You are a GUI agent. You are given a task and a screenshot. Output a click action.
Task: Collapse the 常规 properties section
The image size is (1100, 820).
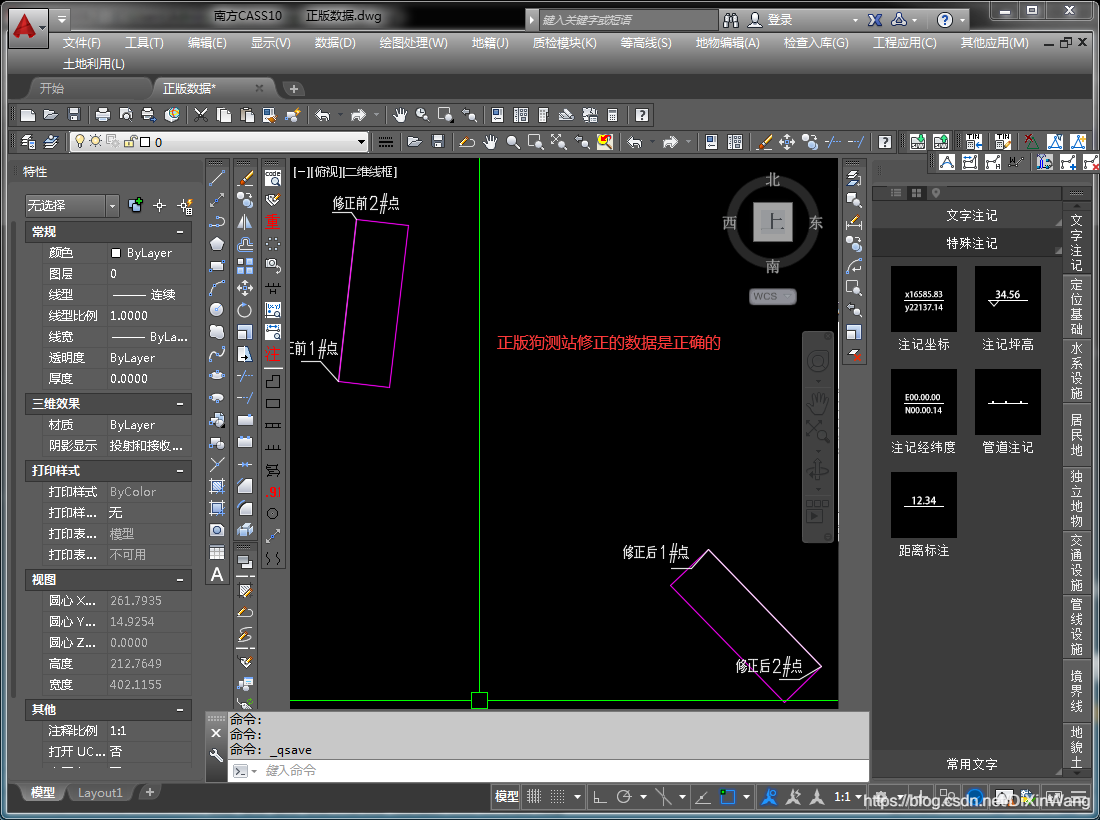pyautogui.click(x=180, y=231)
